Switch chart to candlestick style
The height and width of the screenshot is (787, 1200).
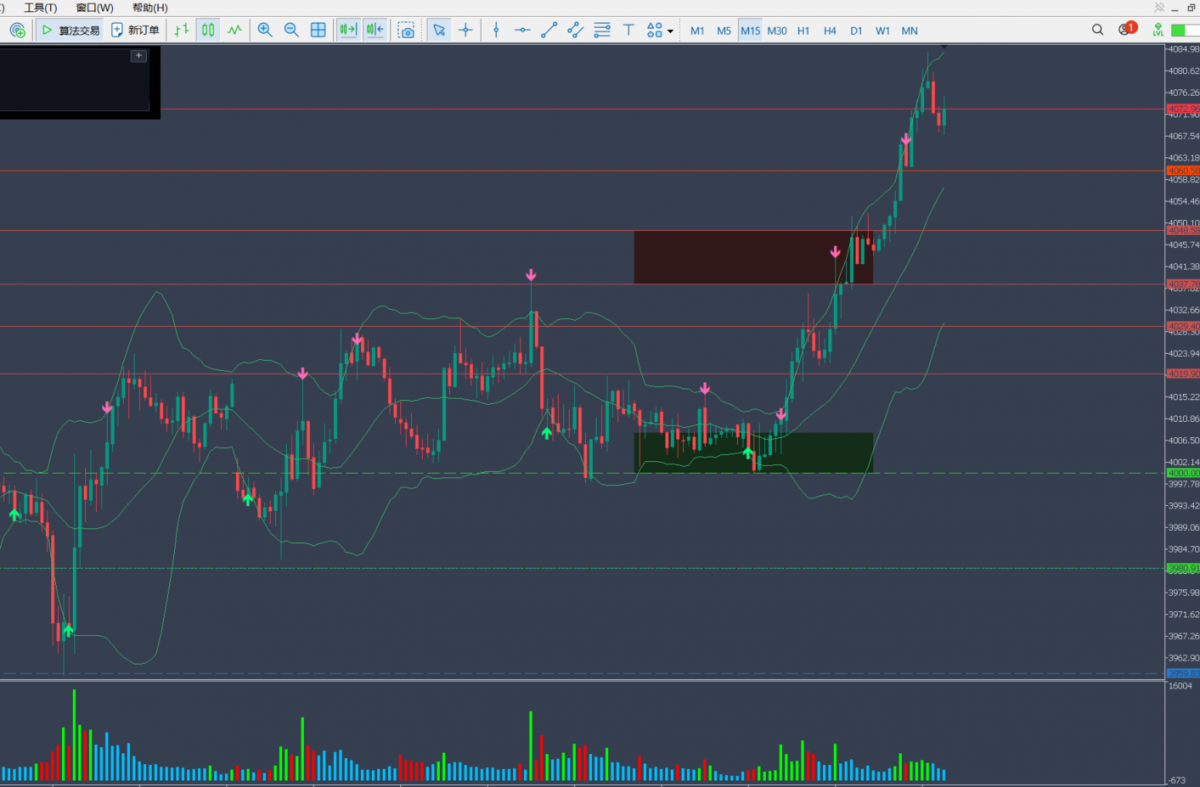pyautogui.click(x=208, y=30)
